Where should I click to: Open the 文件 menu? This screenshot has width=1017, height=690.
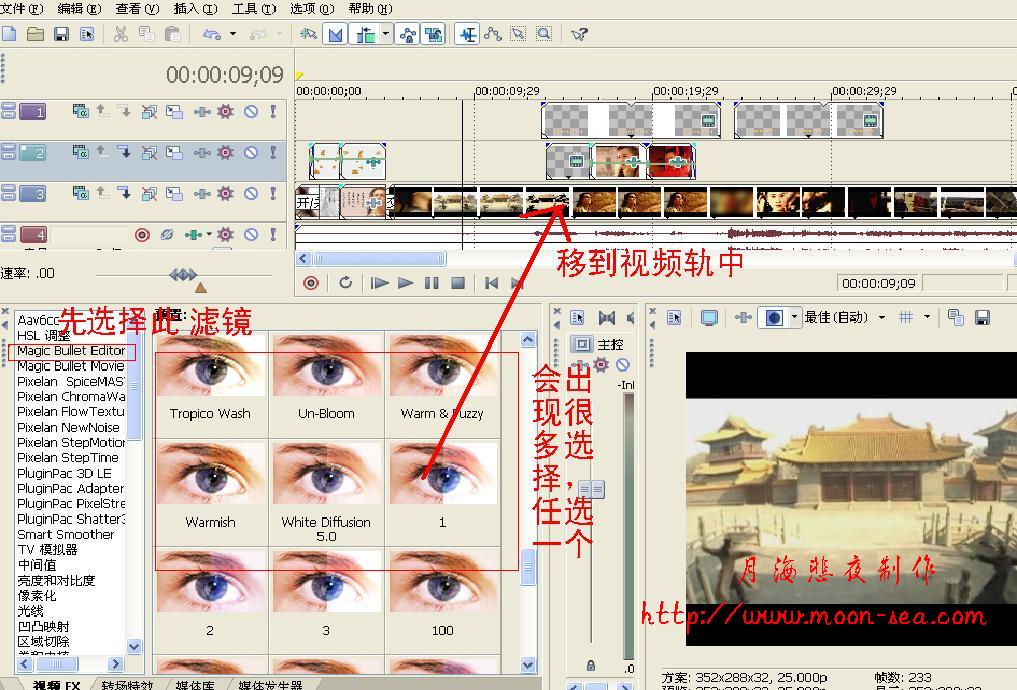21,8
